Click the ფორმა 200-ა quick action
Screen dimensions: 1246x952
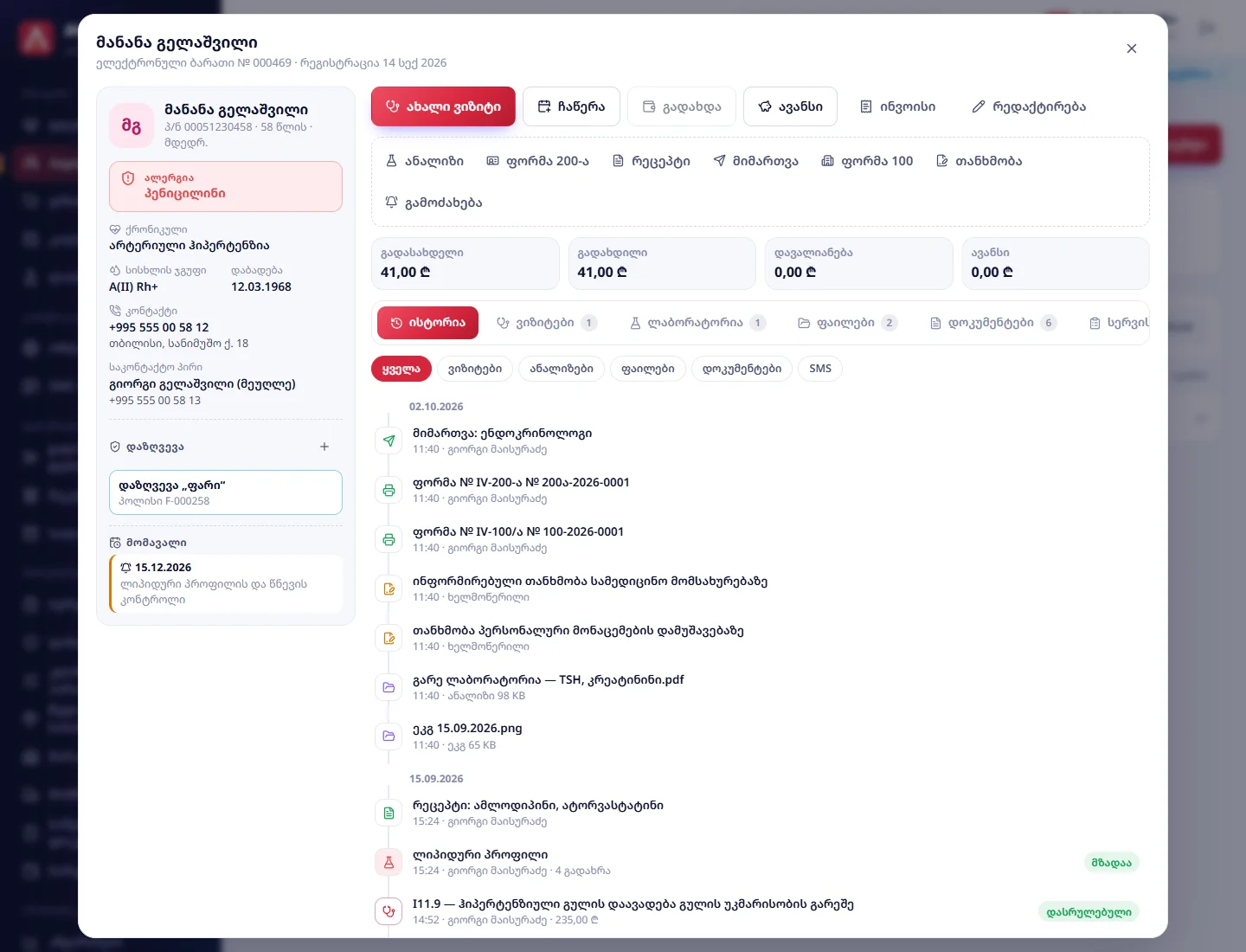pos(537,161)
